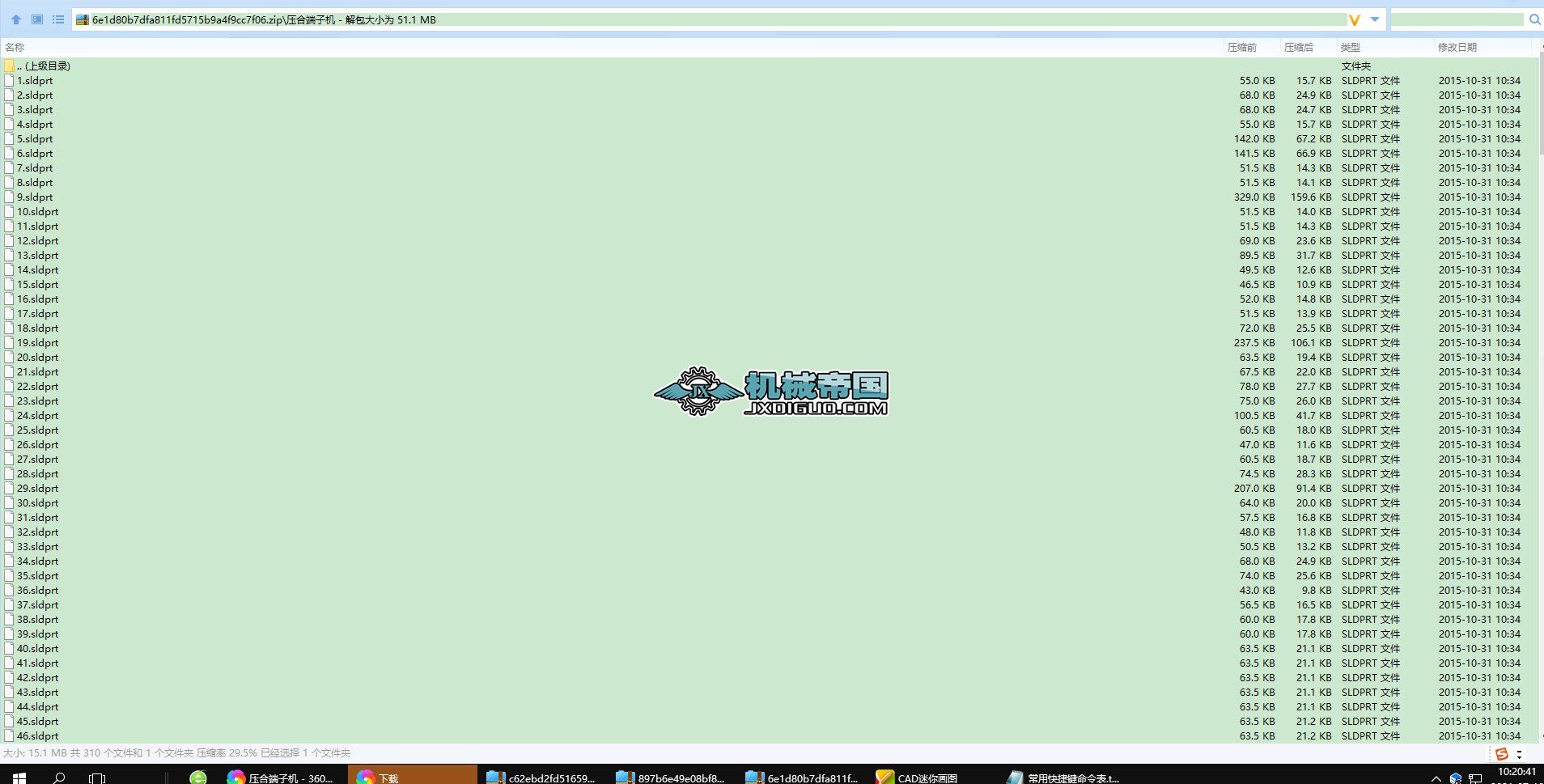Select file 13.sldprt
1544x784 pixels.
[38, 255]
